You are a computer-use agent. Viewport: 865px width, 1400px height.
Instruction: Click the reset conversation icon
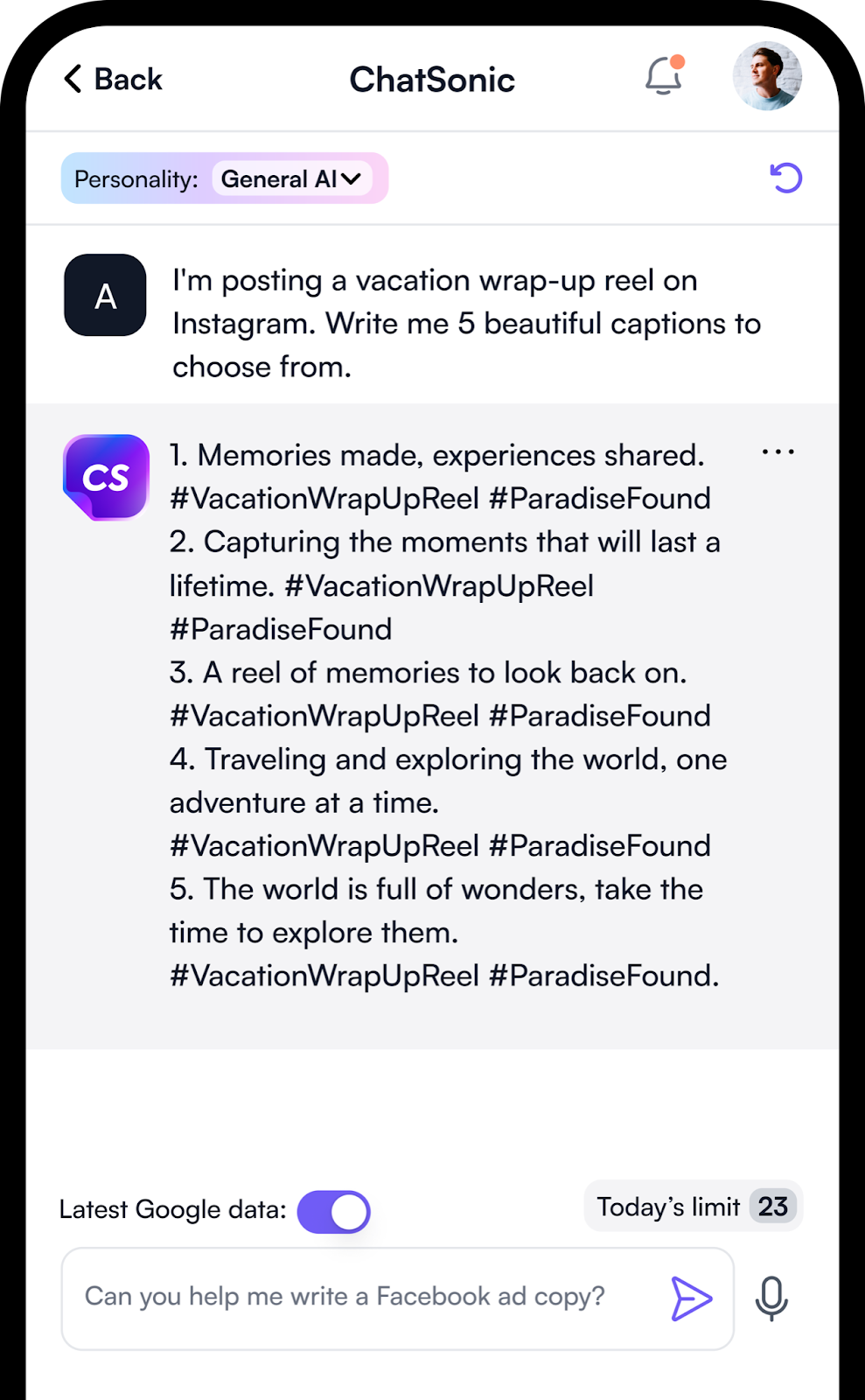pyautogui.click(x=785, y=178)
